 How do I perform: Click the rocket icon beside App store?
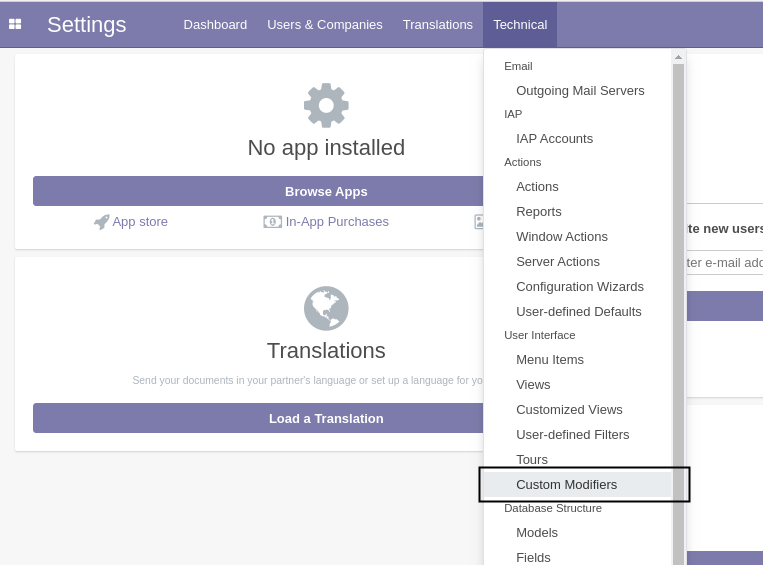coord(101,222)
